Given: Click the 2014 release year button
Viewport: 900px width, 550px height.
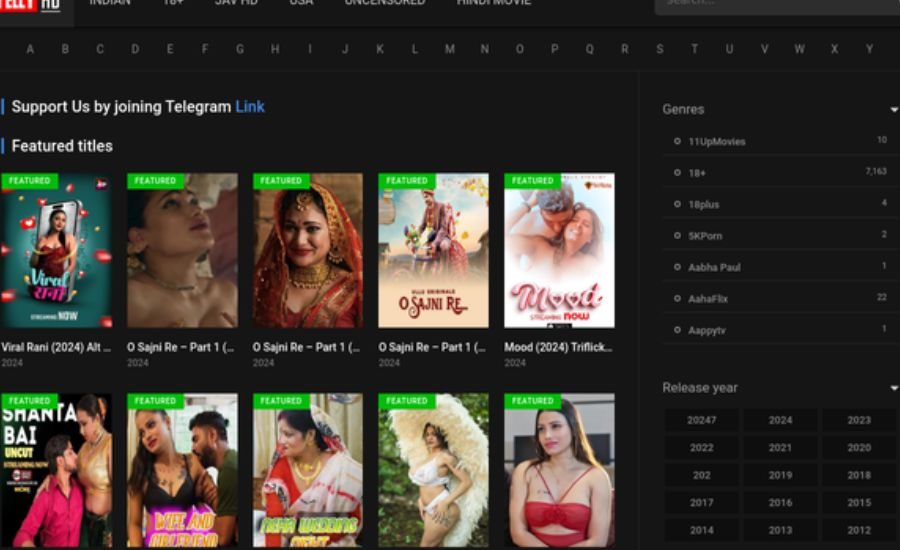Looking at the screenshot, I should click(x=701, y=530).
